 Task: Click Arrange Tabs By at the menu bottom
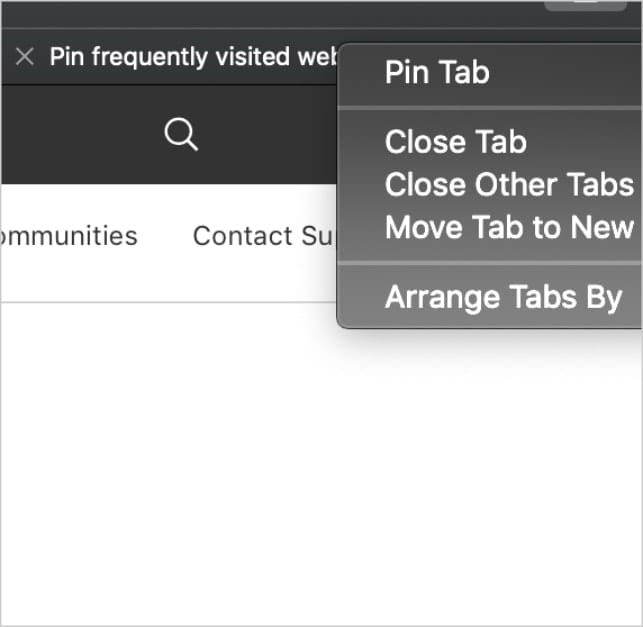tap(503, 297)
